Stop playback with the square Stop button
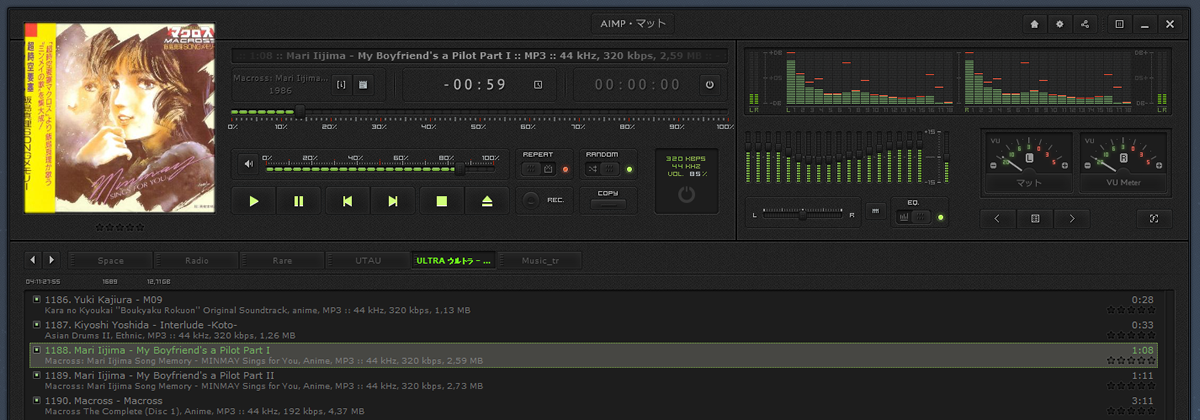This screenshot has height=420, width=1200. pos(441,201)
